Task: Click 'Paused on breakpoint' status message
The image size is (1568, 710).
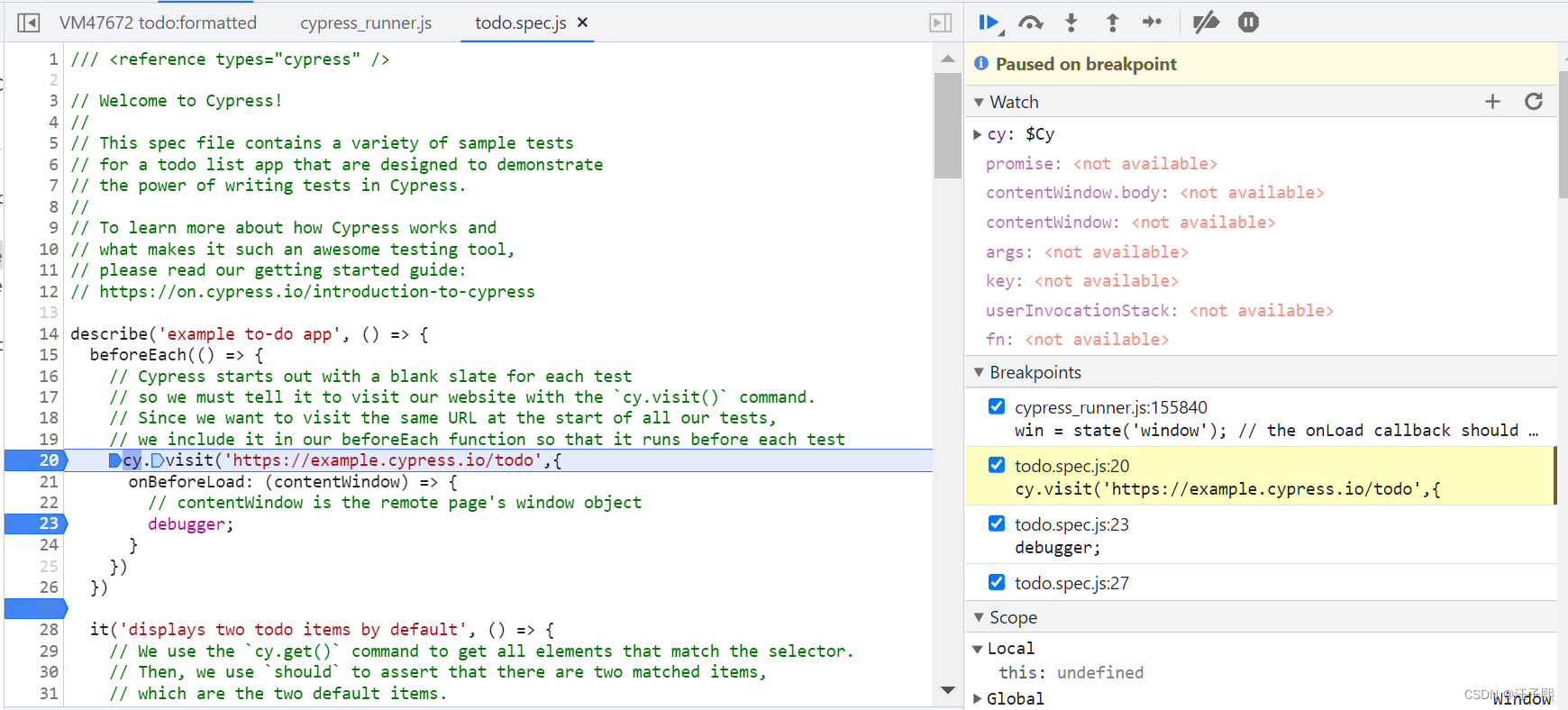Action: click(x=1086, y=64)
